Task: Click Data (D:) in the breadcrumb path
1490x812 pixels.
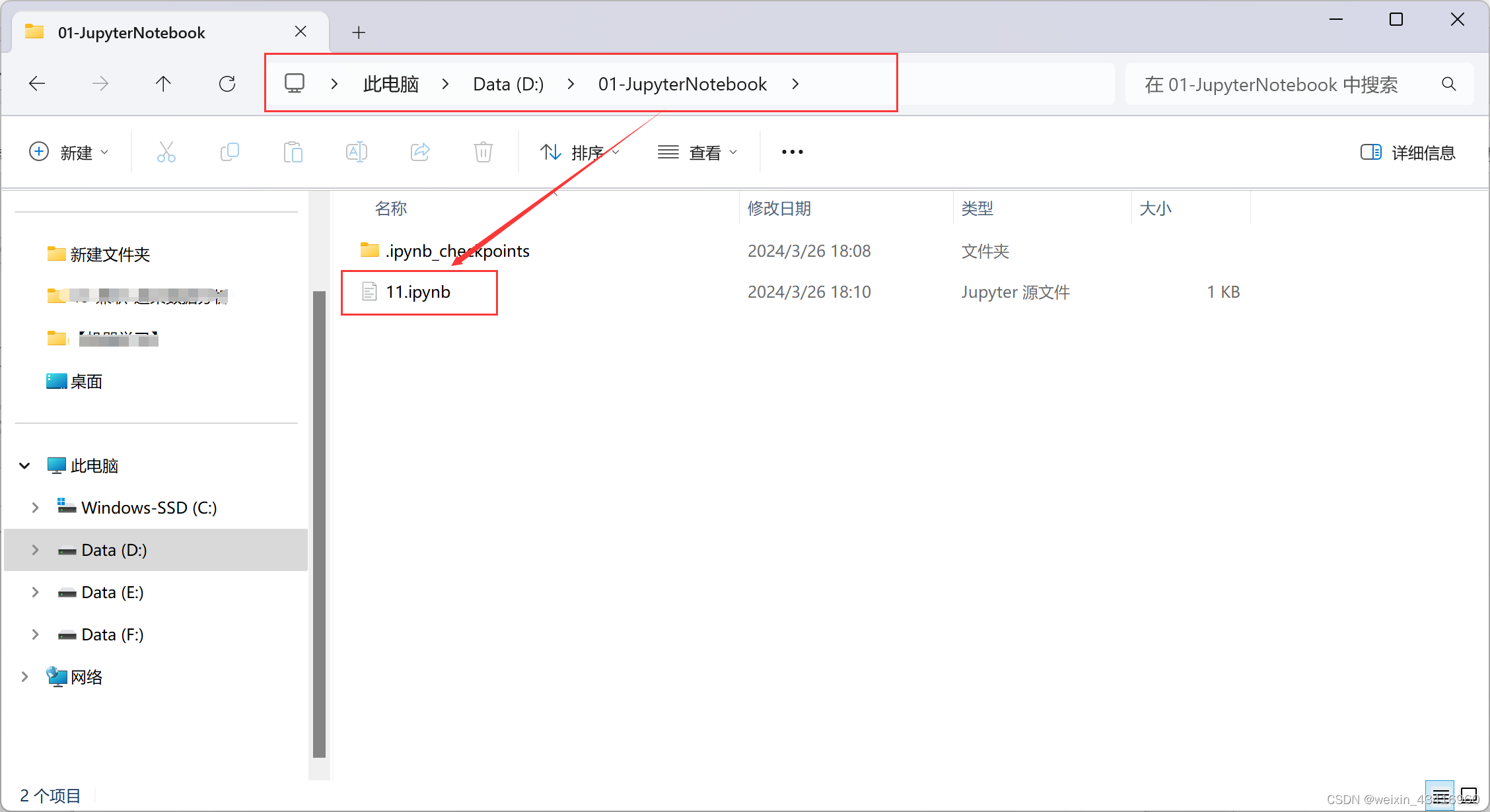Action: (508, 84)
